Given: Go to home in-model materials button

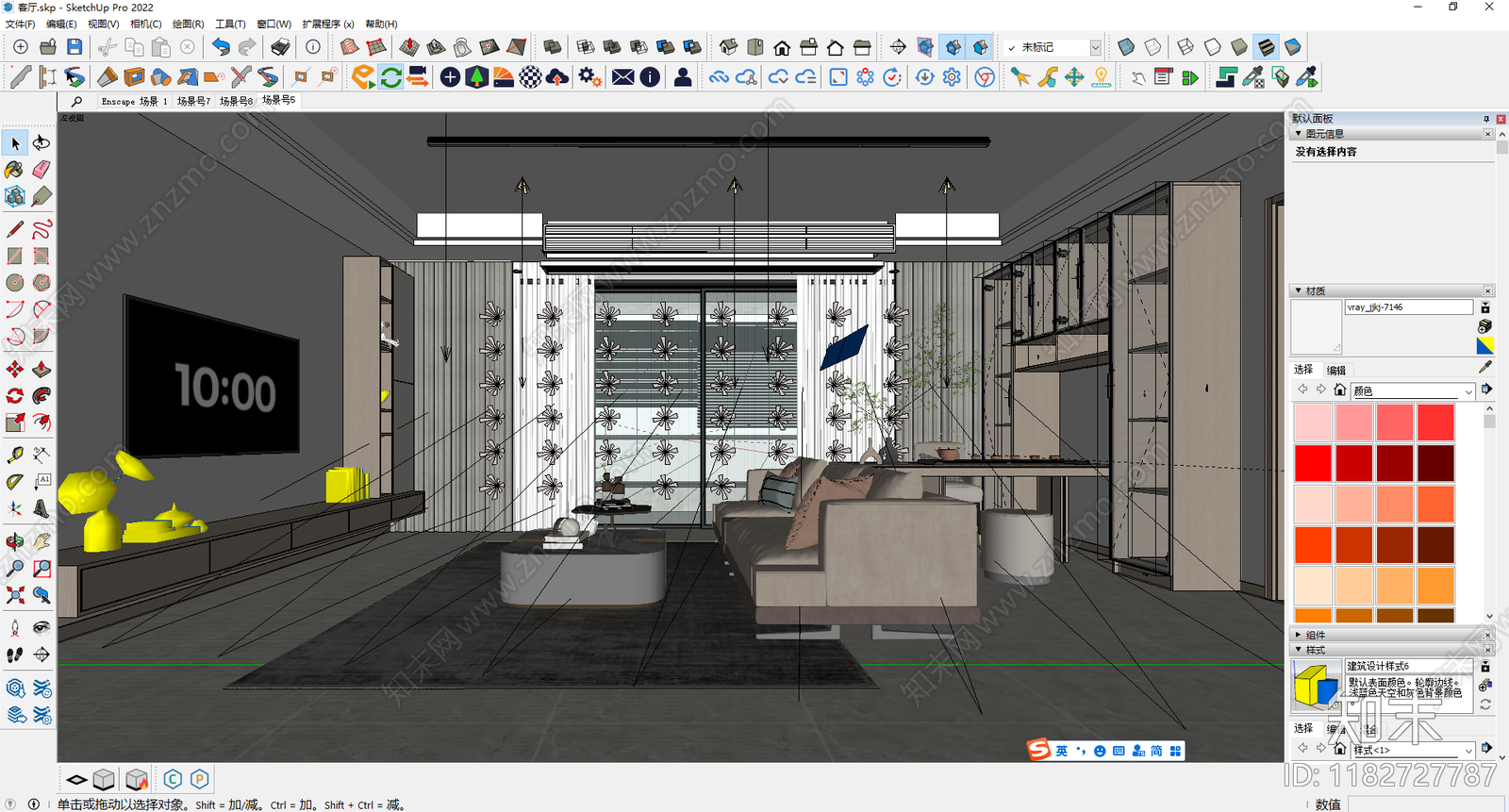Looking at the screenshot, I should point(1339,389).
